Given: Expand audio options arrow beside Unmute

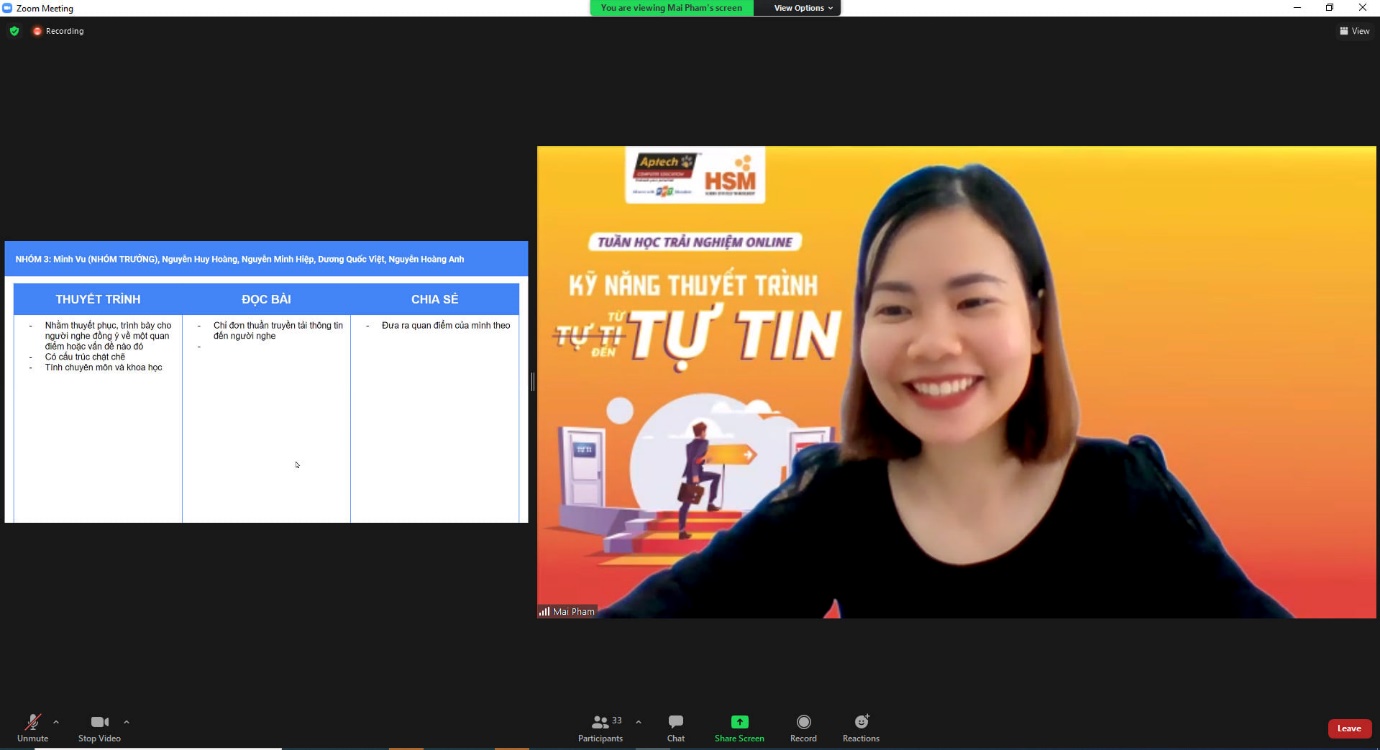Looking at the screenshot, I should (x=56, y=722).
